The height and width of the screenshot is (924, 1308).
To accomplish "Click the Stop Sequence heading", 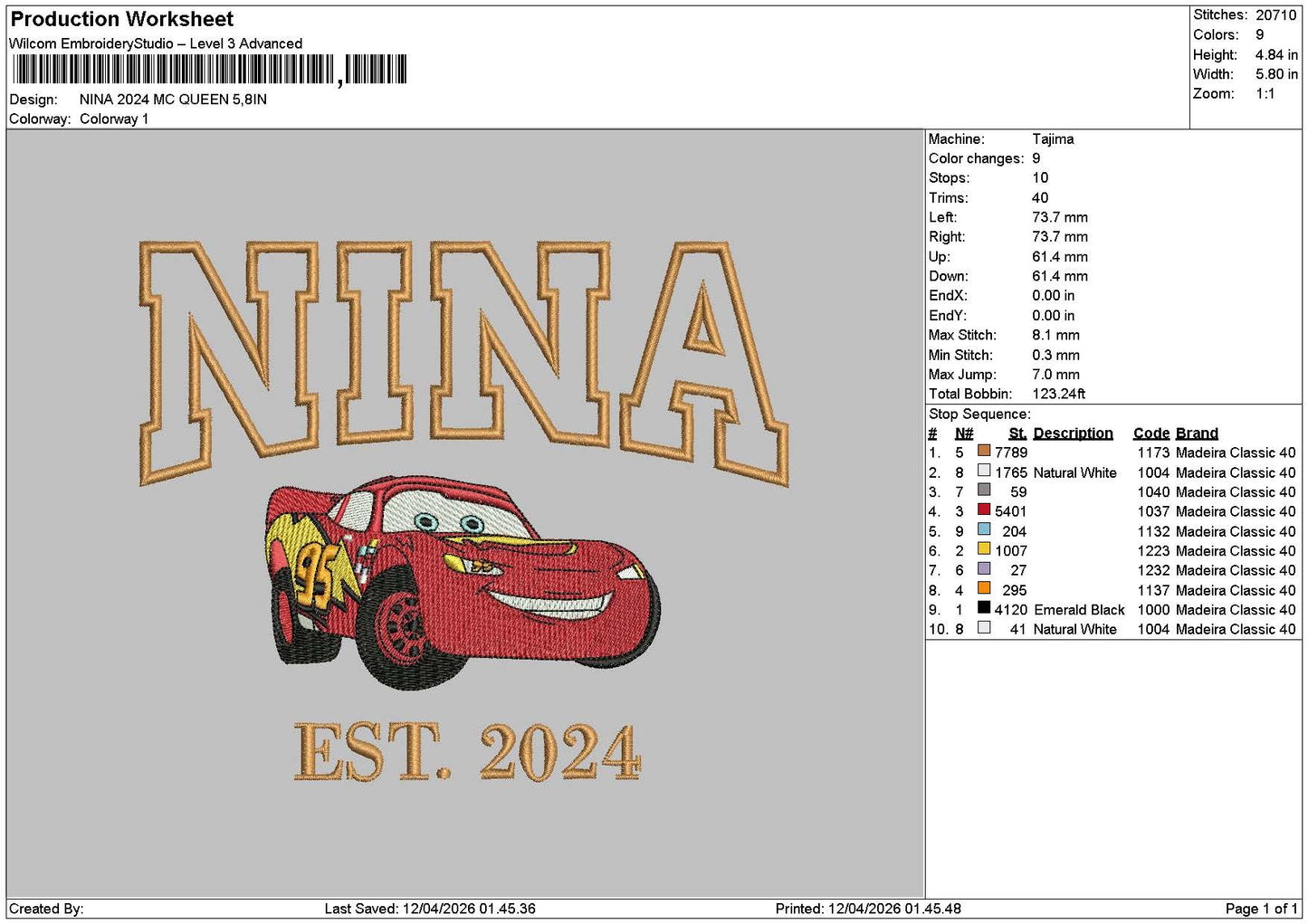I will click(x=979, y=414).
